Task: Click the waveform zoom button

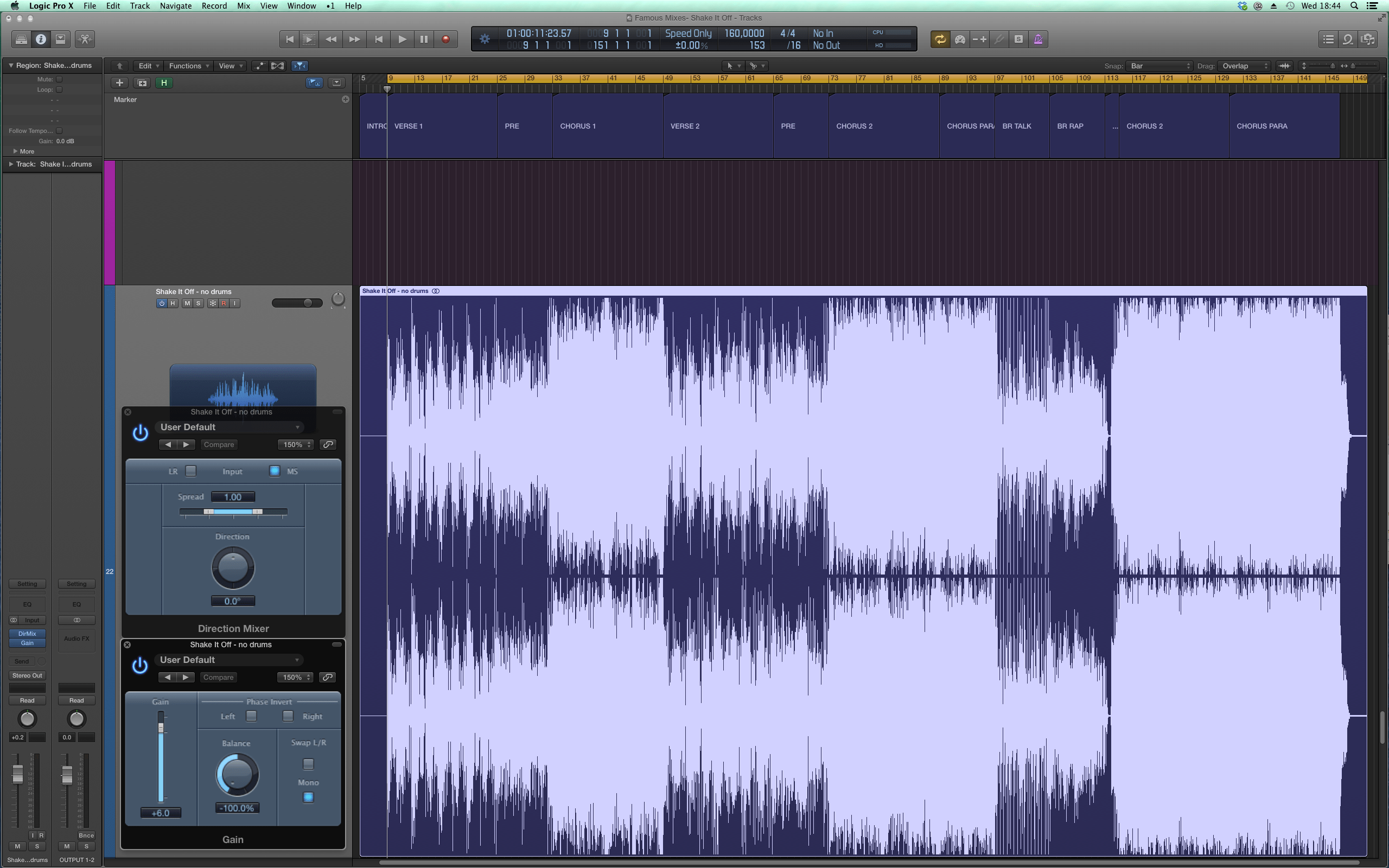Action: (1284, 66)
